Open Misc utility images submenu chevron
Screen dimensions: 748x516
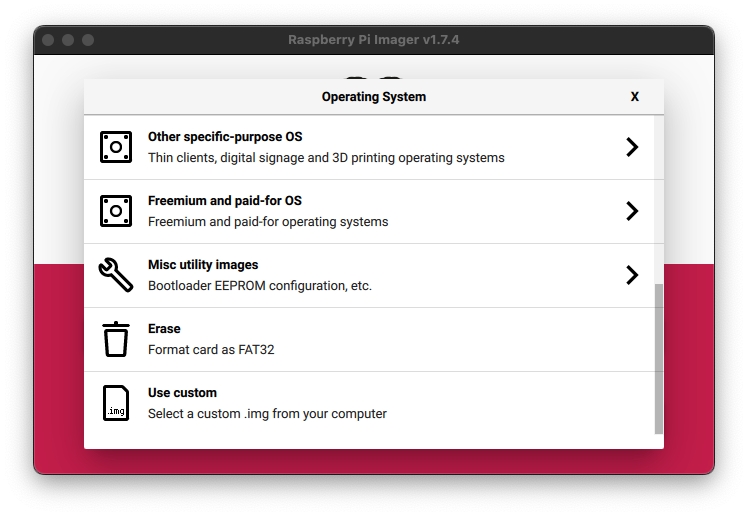[x=632, y=275]
